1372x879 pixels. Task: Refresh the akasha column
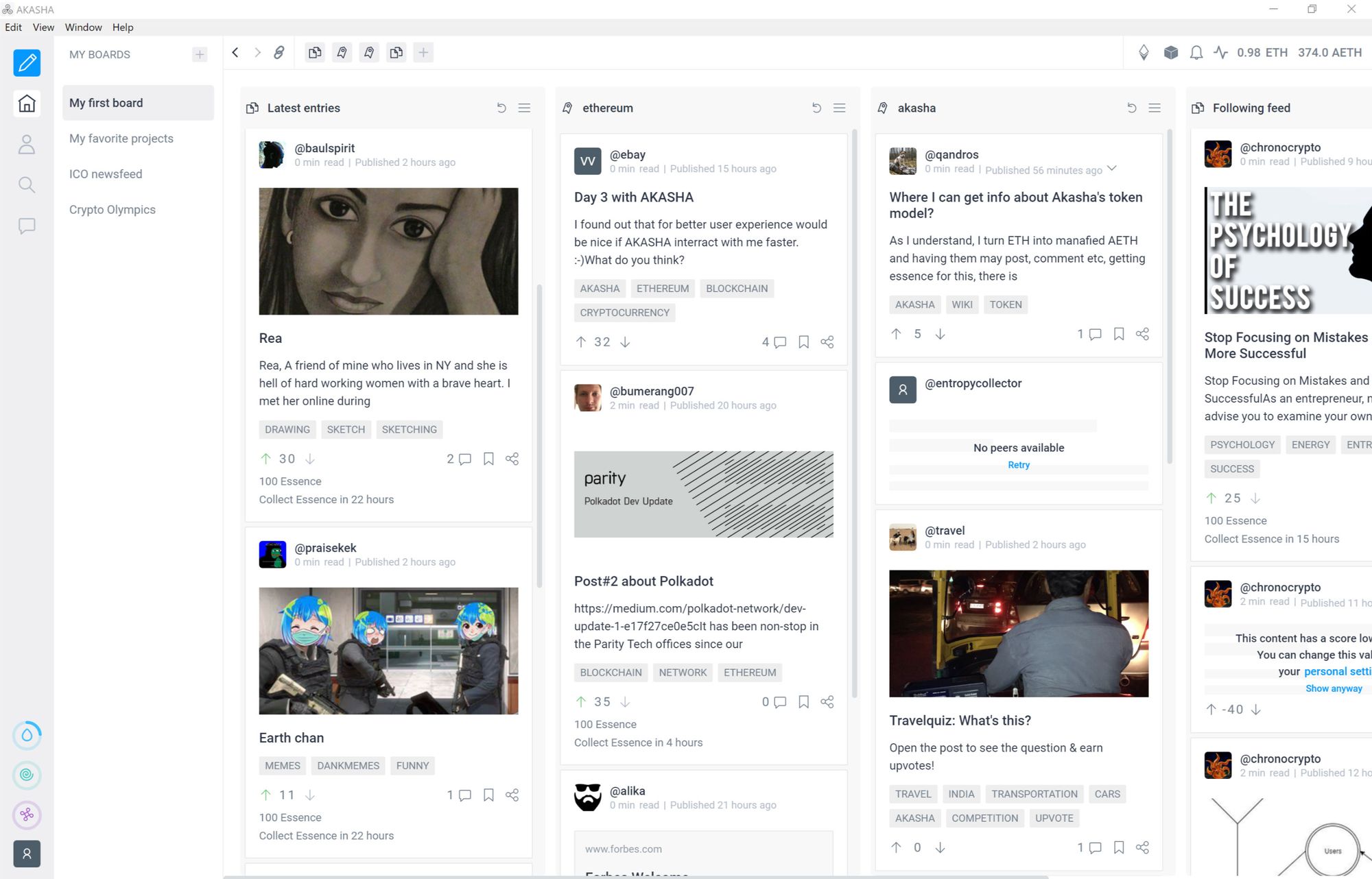point(1132,108)
